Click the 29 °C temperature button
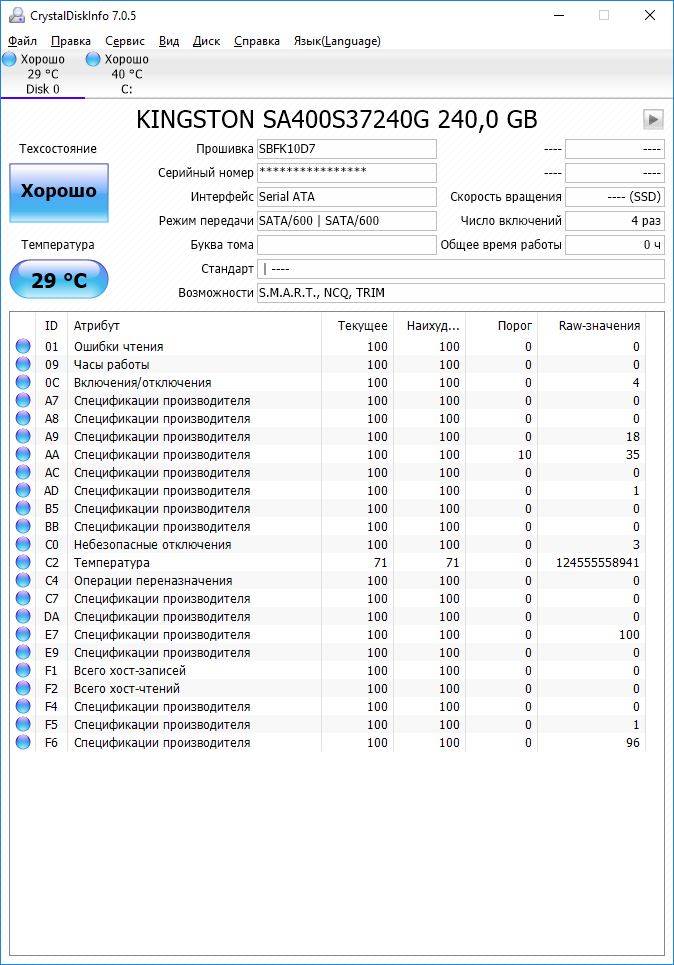 tap(59, 280)
